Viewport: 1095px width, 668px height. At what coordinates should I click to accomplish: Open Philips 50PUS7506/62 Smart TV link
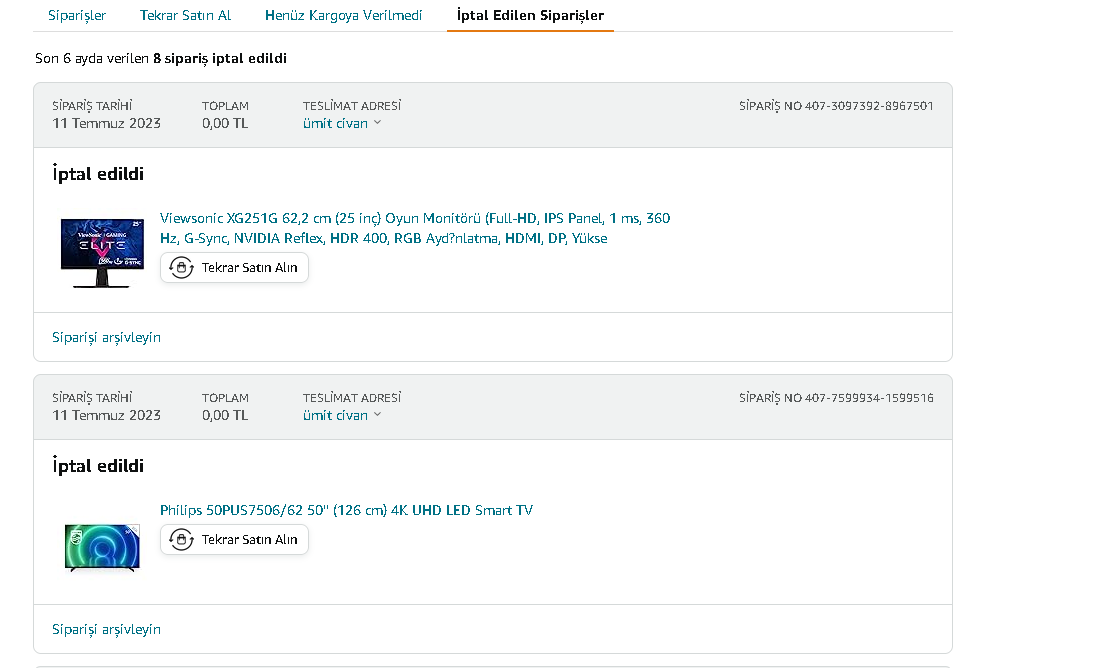[x=346, y=510]
